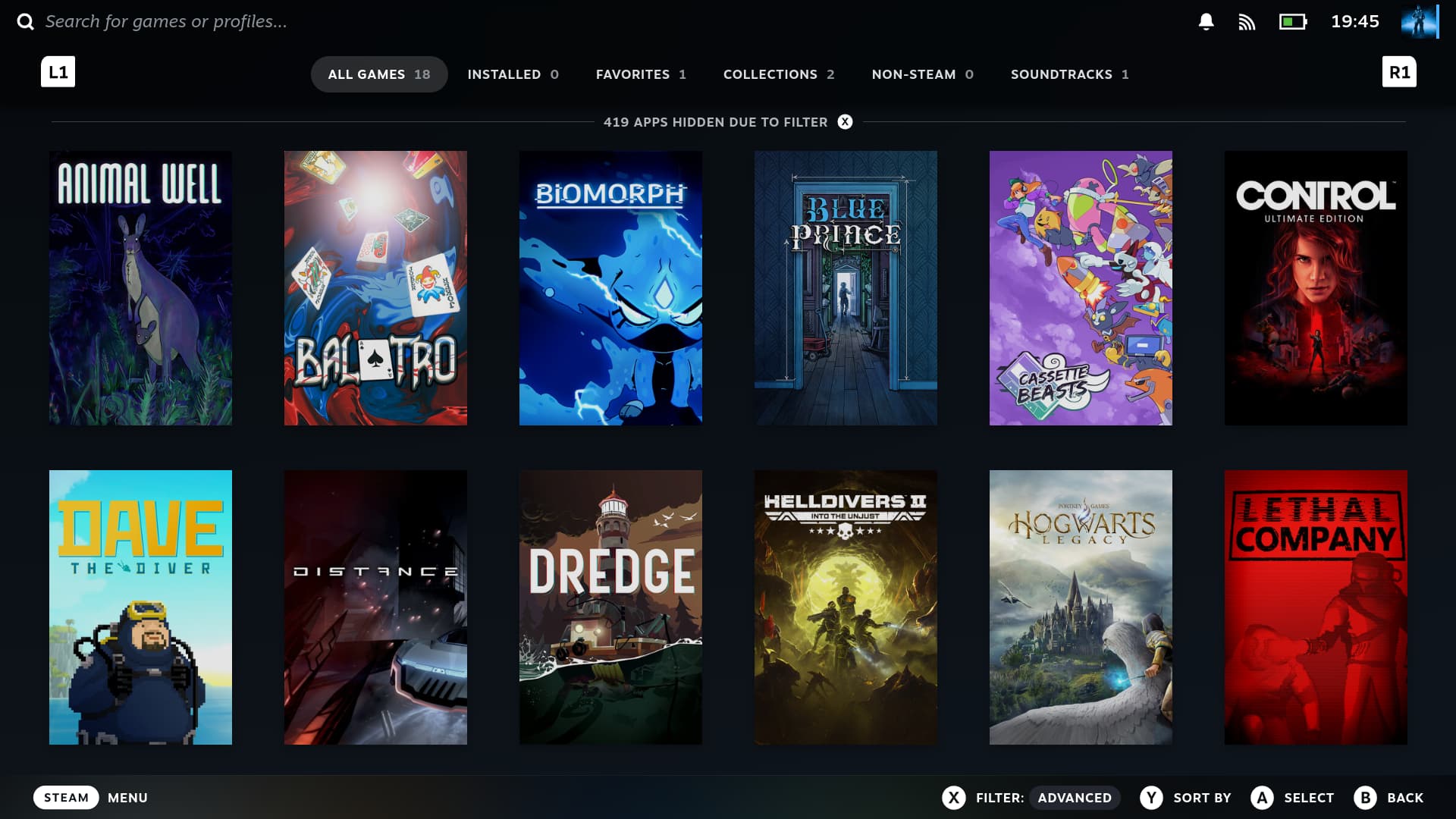1456x819 pixels.
Task: Click the search magnifier icon
Action: click(26, 21)
